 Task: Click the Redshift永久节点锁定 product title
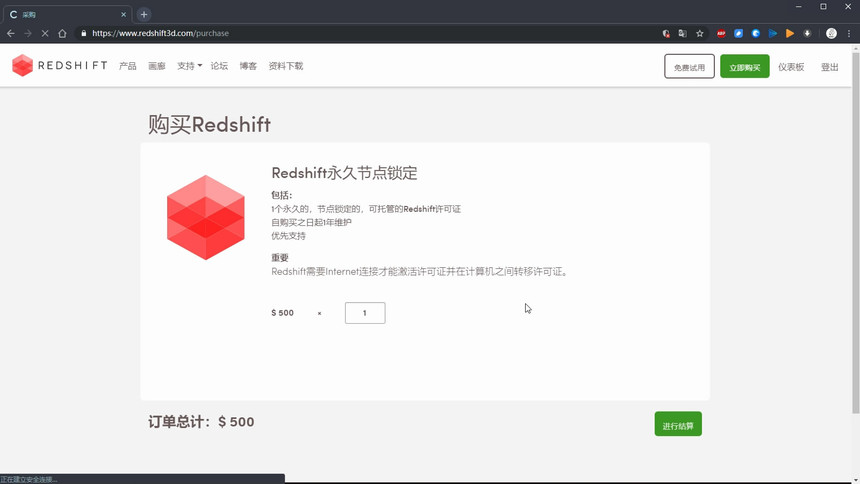pos(344,173)
